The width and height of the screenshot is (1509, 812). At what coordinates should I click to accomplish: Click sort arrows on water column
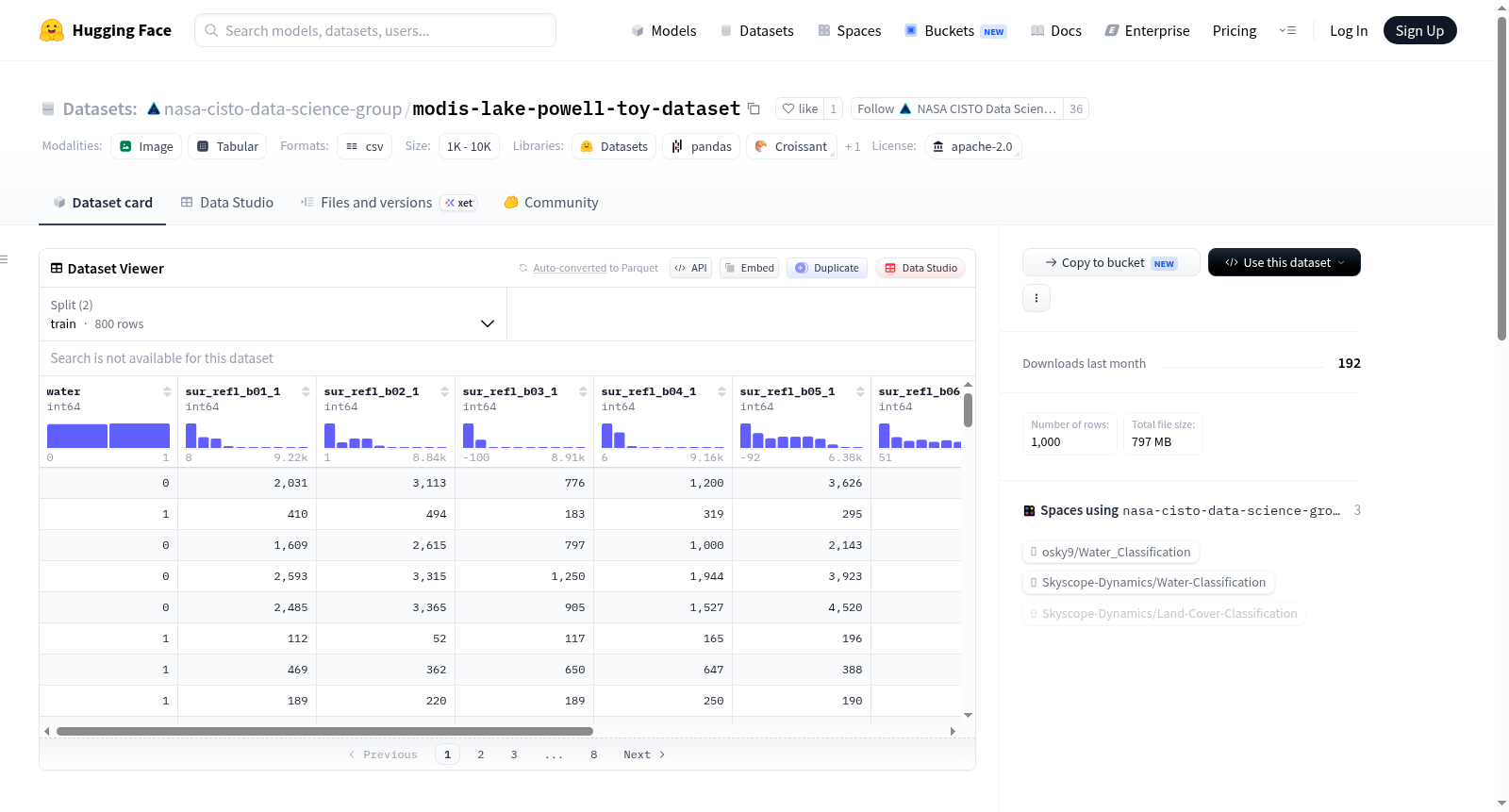[167, 391]
